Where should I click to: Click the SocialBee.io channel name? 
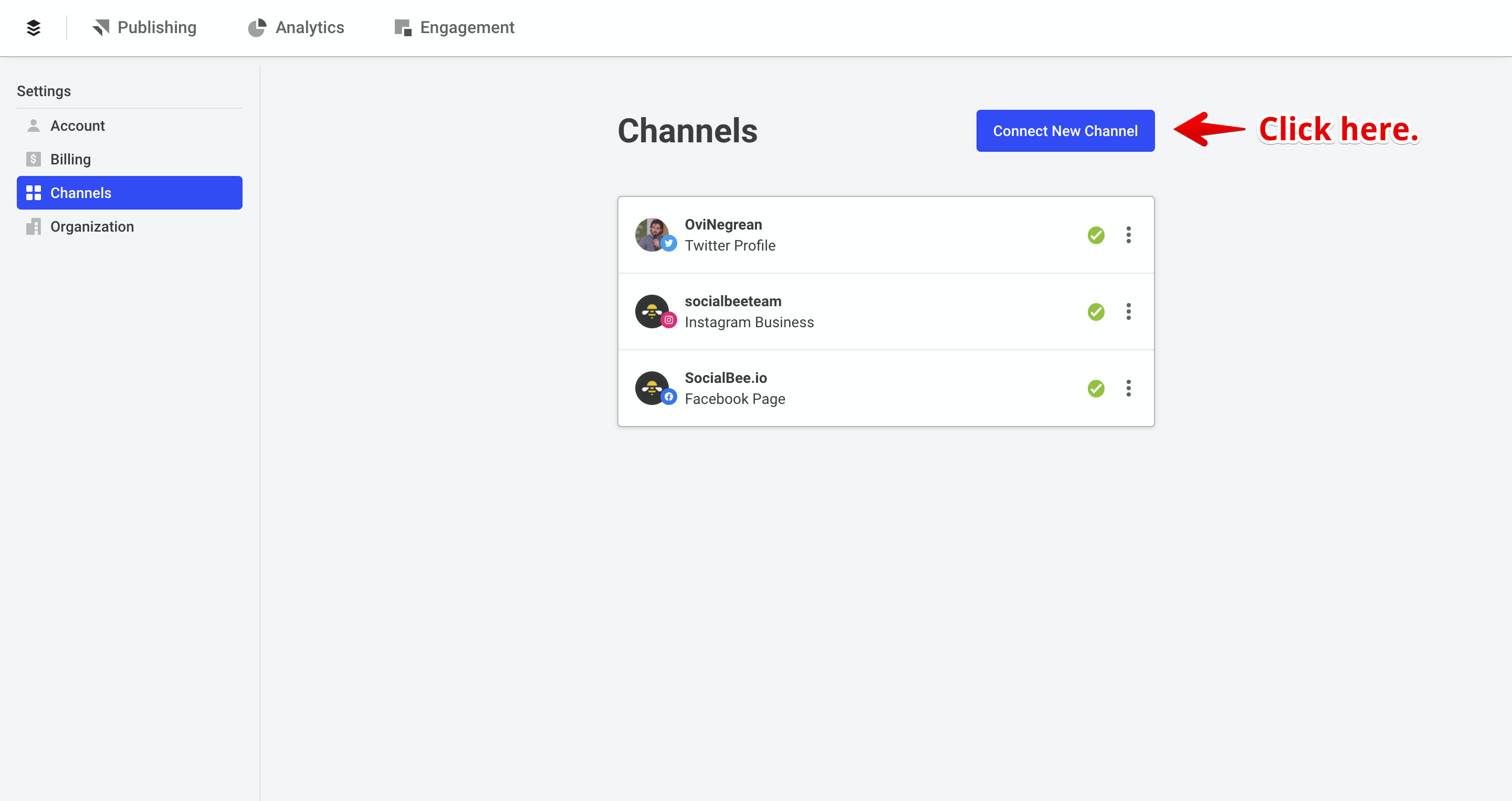726,378
